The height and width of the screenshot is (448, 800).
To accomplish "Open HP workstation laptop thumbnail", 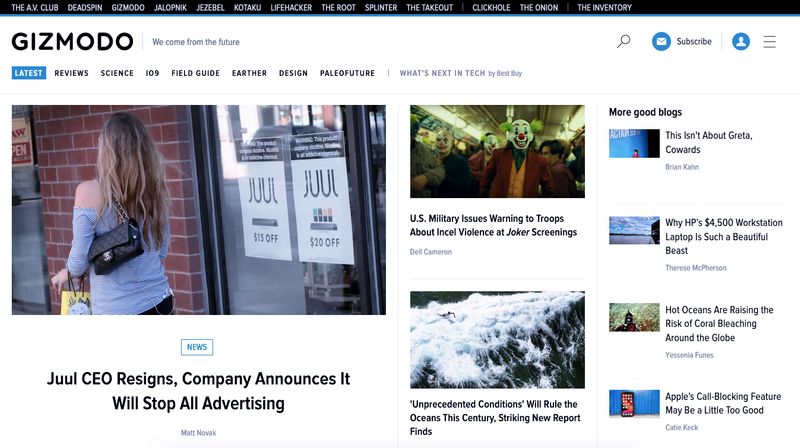I will [x=634, y=230].
